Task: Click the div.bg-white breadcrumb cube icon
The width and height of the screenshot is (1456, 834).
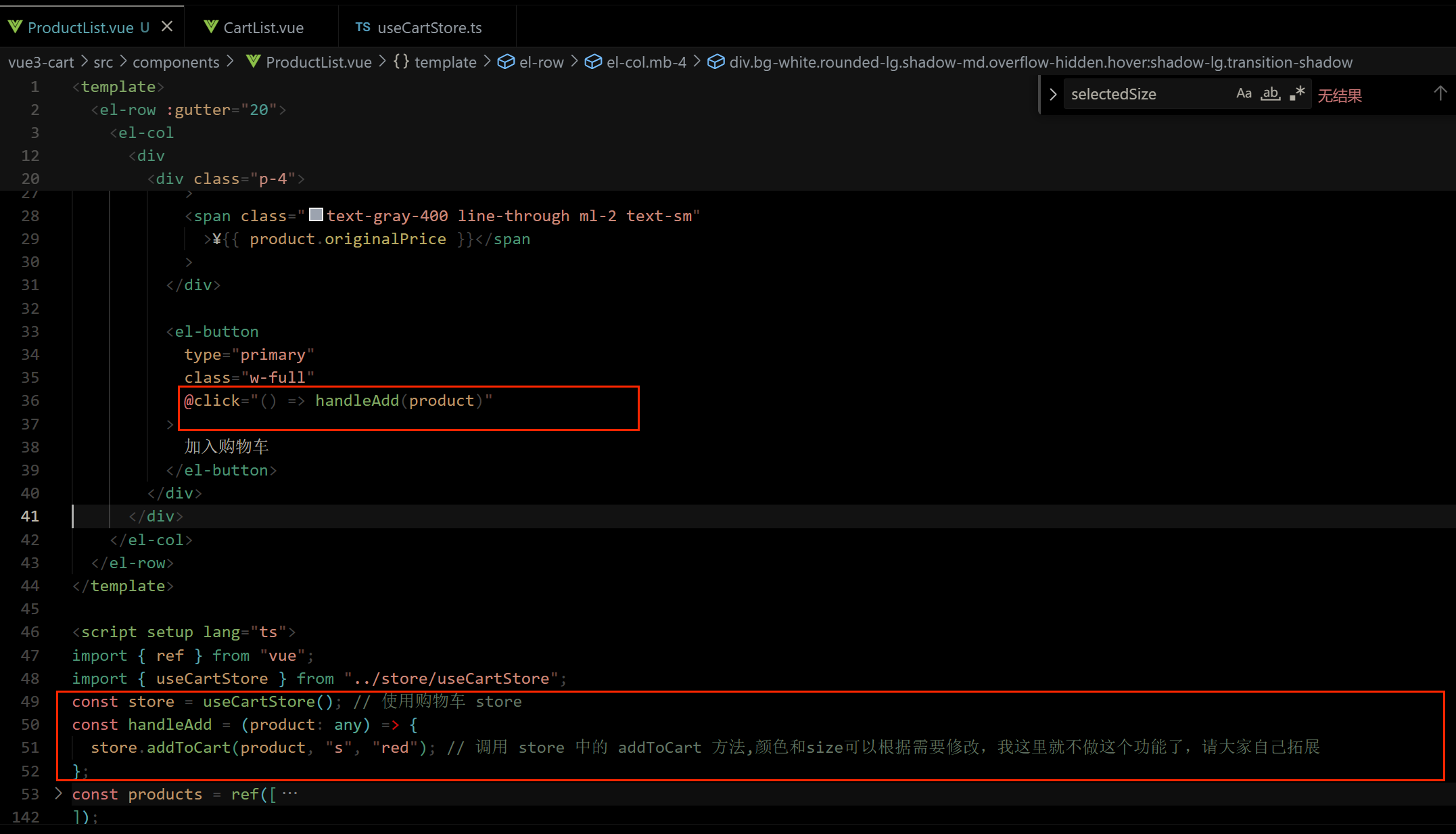Action: 715,62
